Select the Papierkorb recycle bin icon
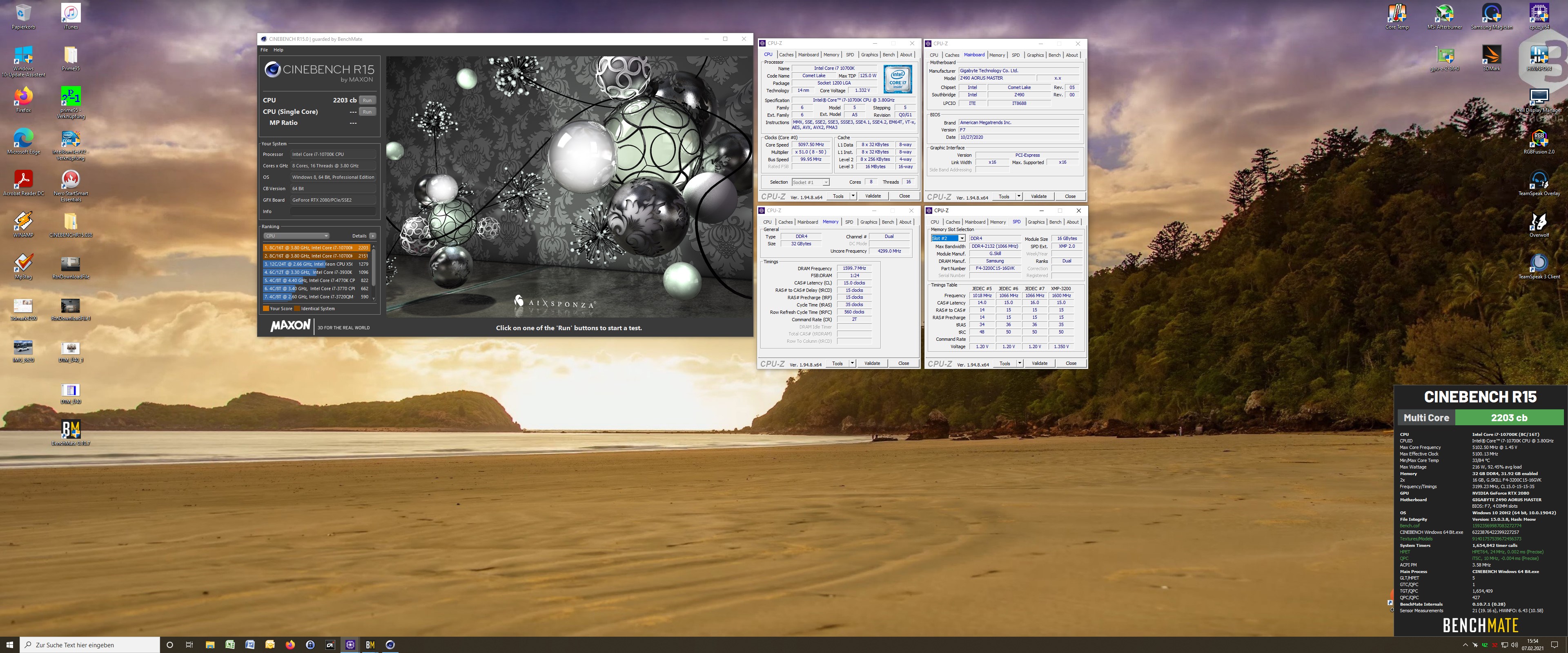The height and width of the screenshot is (653, 1568). [23, 16]
